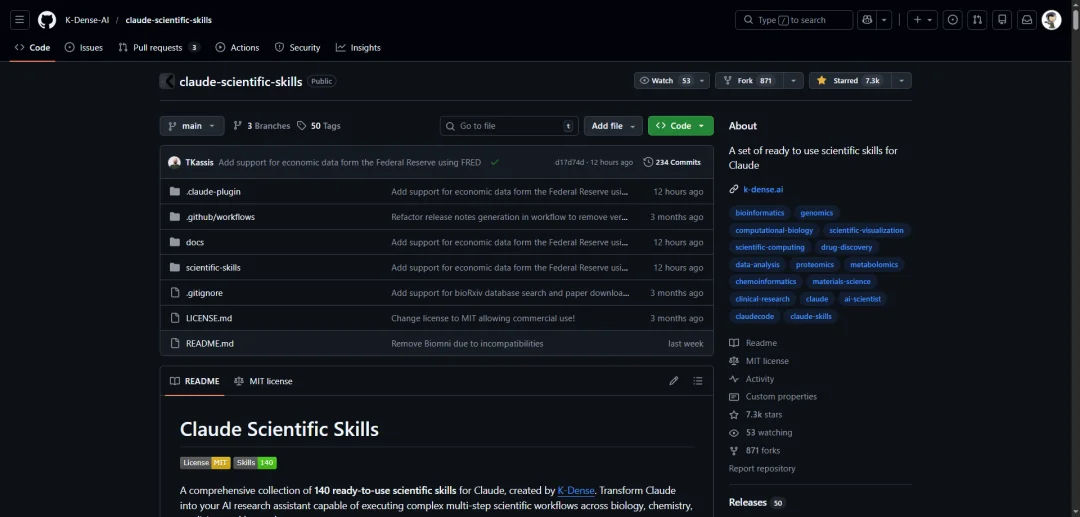Open the README outline list icon
Viewport: 1080px width, 517px height.
[x=698, y=381]
